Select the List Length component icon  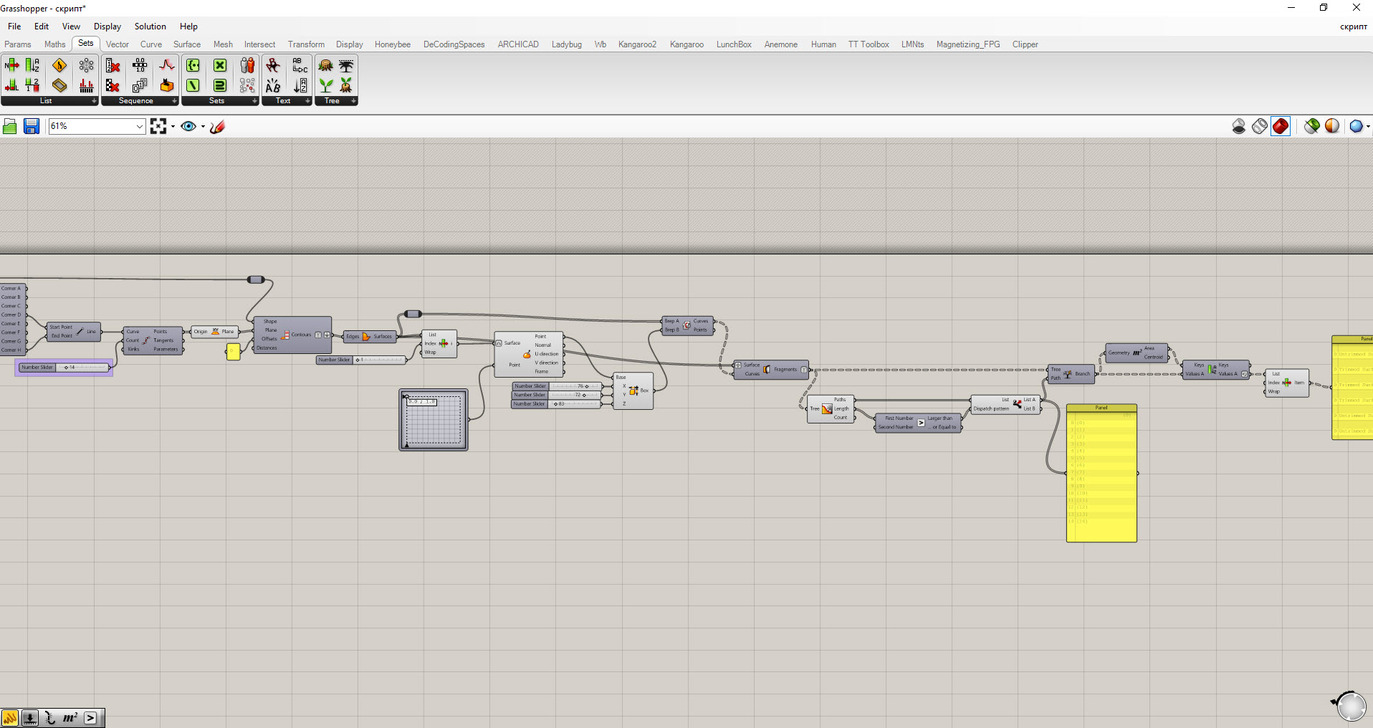point(12,85)
